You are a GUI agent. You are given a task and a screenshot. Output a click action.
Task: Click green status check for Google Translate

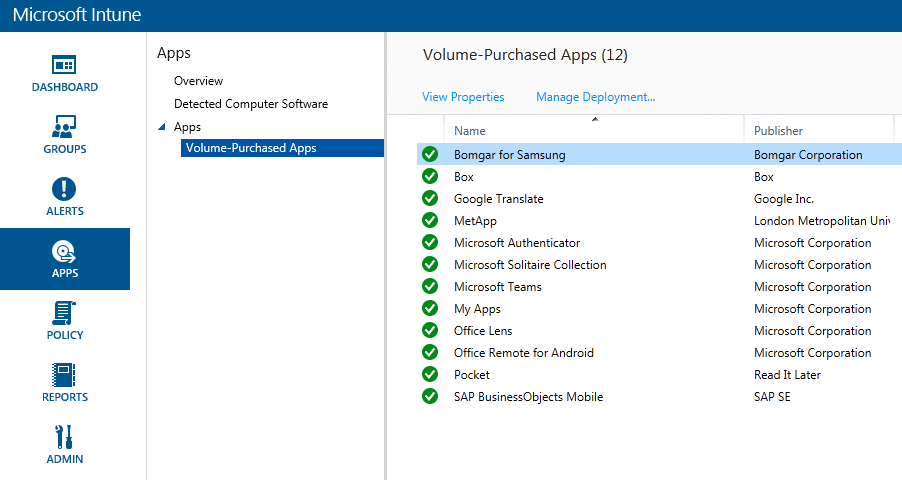430,198
